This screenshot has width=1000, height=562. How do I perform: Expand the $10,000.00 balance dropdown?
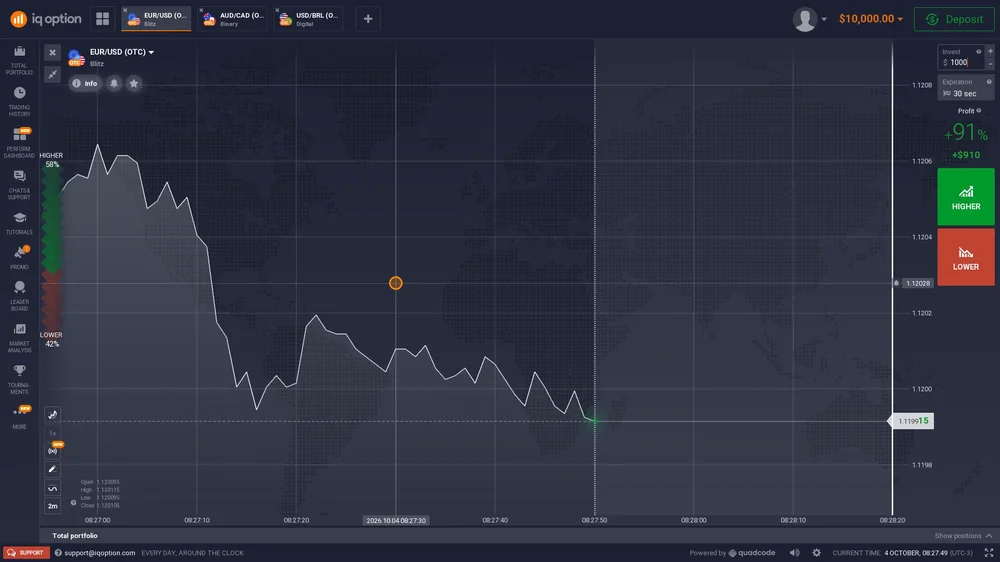point(871,19)
